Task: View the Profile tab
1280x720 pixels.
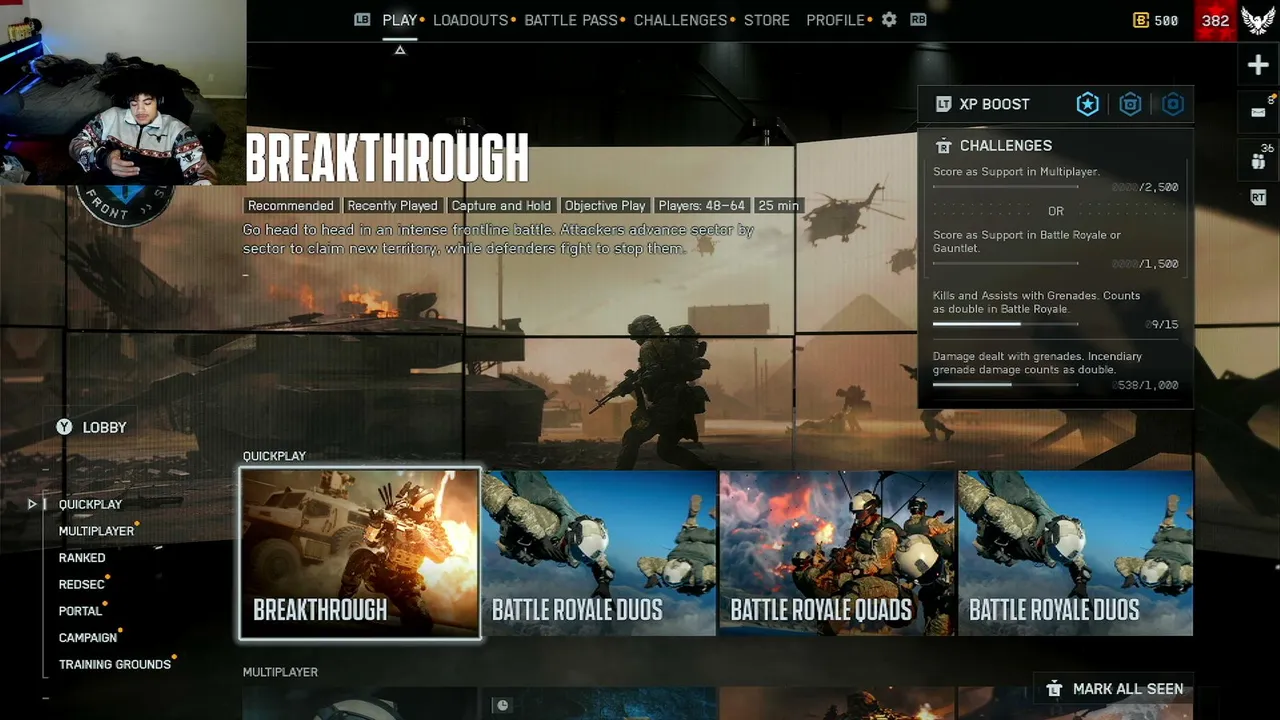Action: [x=835, y=20]
